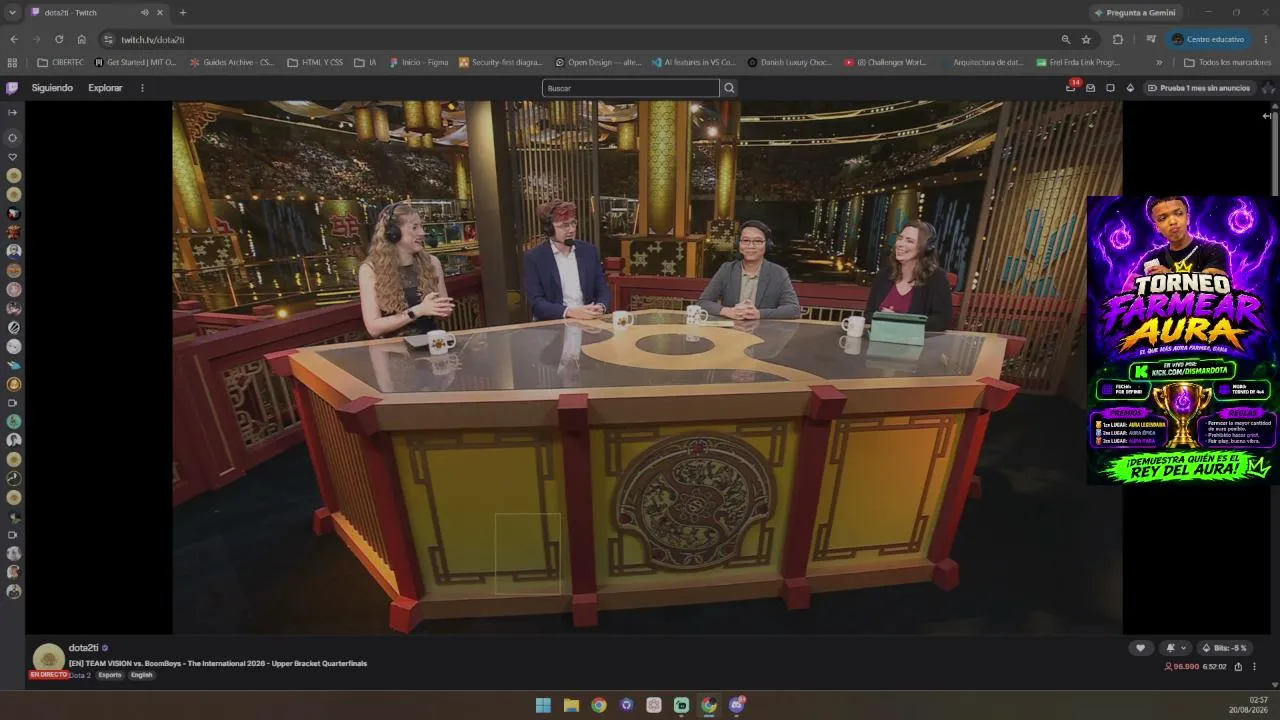
Task: Open the Get Started MIT bookmark
Action: pyautogui.click(x=135, y=62)
